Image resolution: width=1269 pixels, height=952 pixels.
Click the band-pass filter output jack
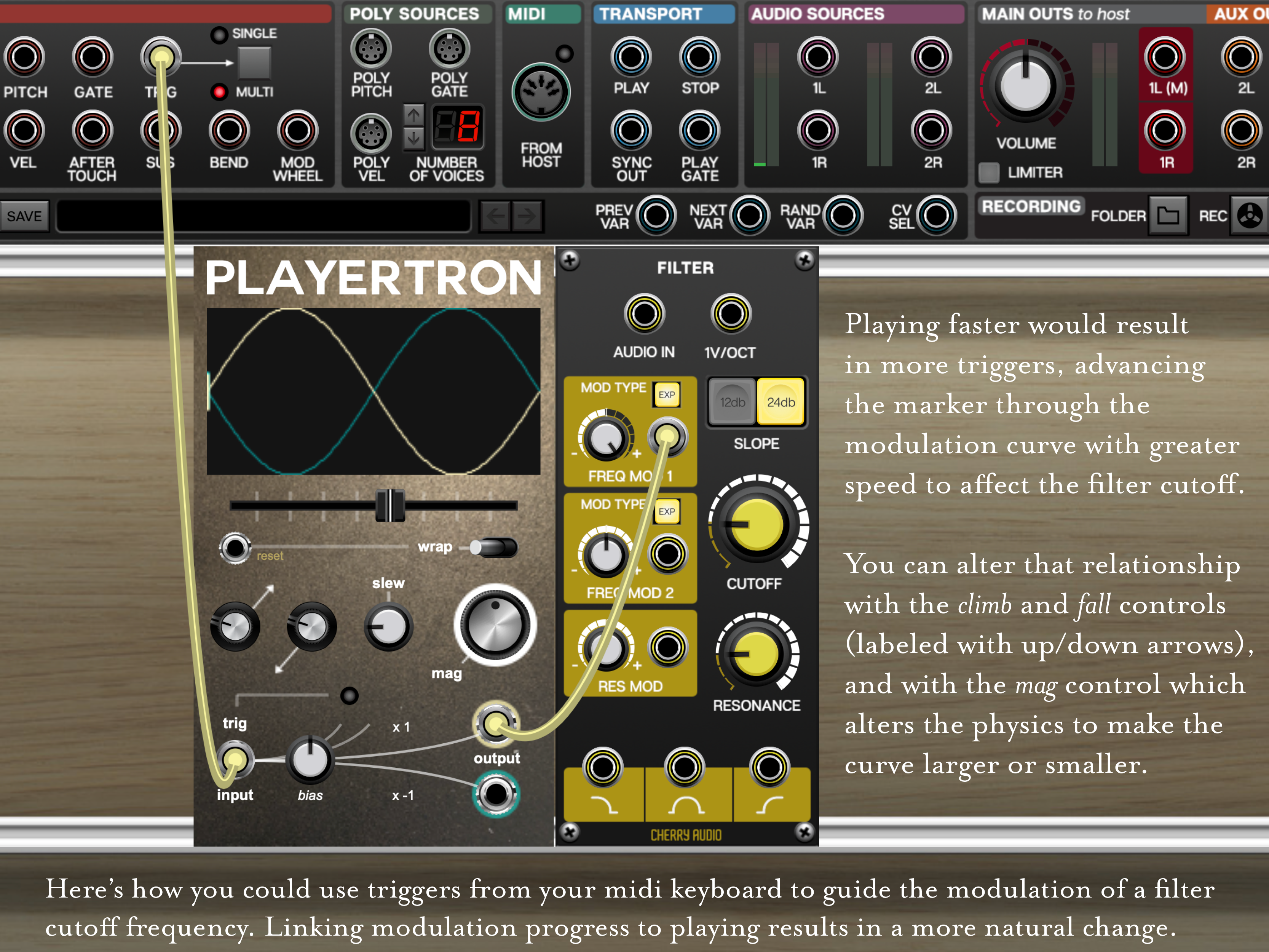[685, 767]
